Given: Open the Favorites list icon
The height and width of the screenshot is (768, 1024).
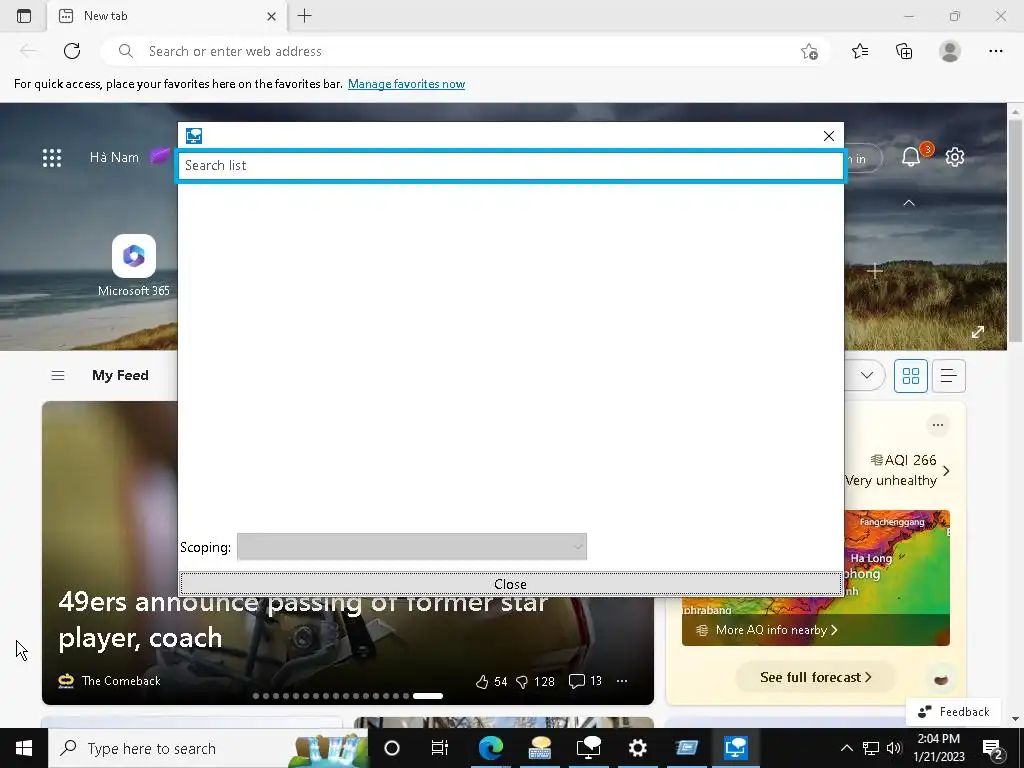Looking at the screenshot, I should [x=860, y=51].
